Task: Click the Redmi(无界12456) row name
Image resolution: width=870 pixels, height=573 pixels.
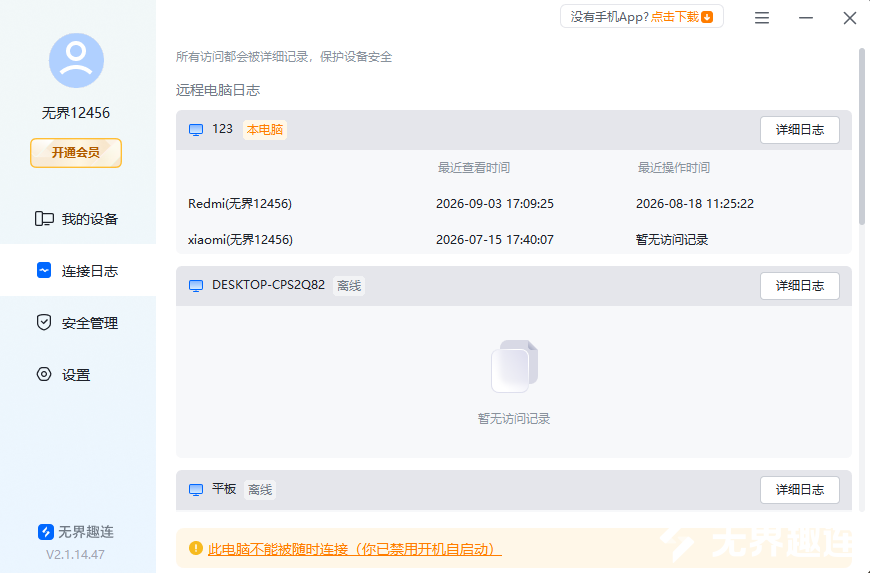Action: point(240,204)
